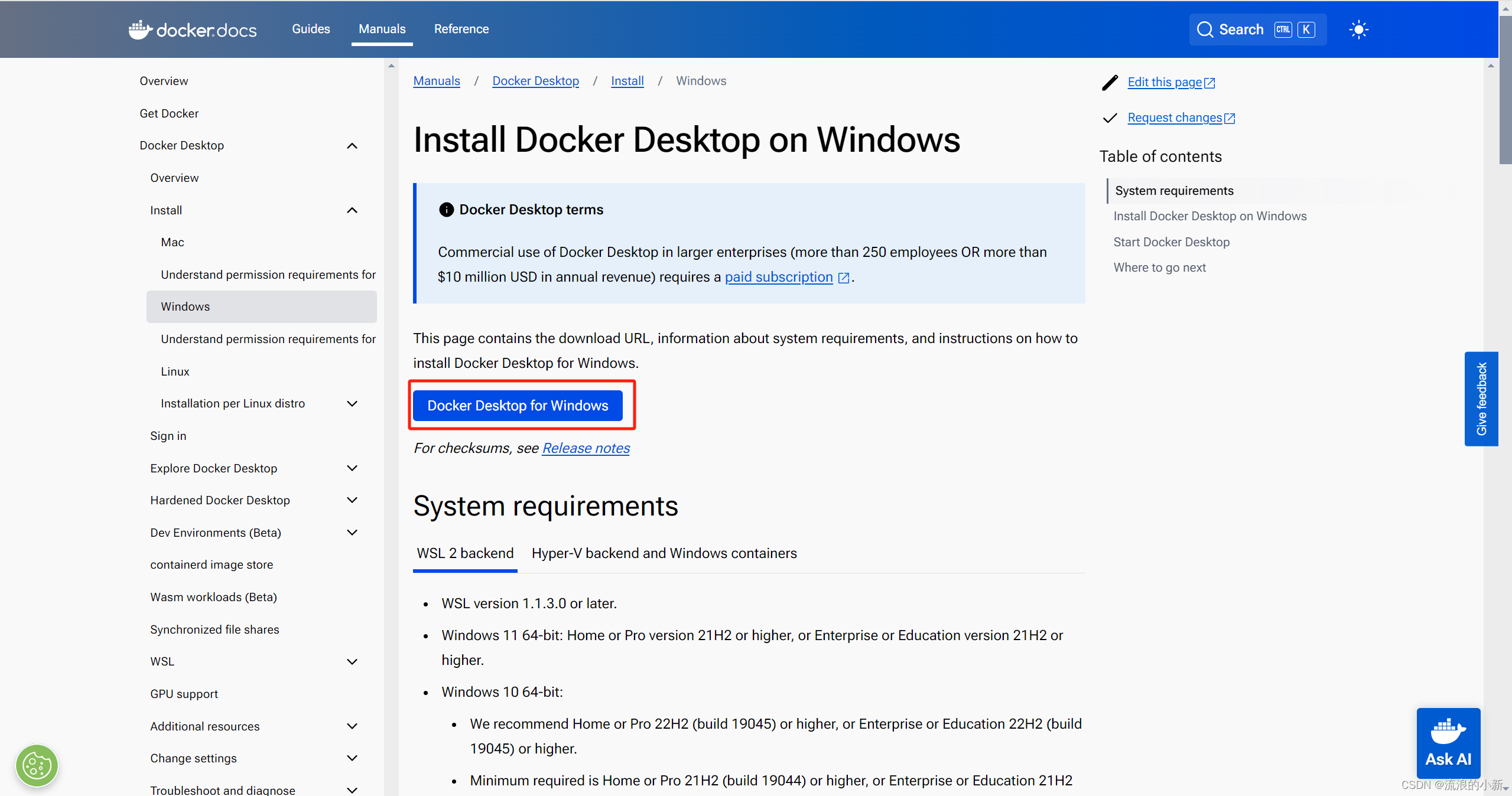Collapse the Docker Desktop sidebar section
The height and width of the screenshot is (796, 1512).
tap(352, 146)
